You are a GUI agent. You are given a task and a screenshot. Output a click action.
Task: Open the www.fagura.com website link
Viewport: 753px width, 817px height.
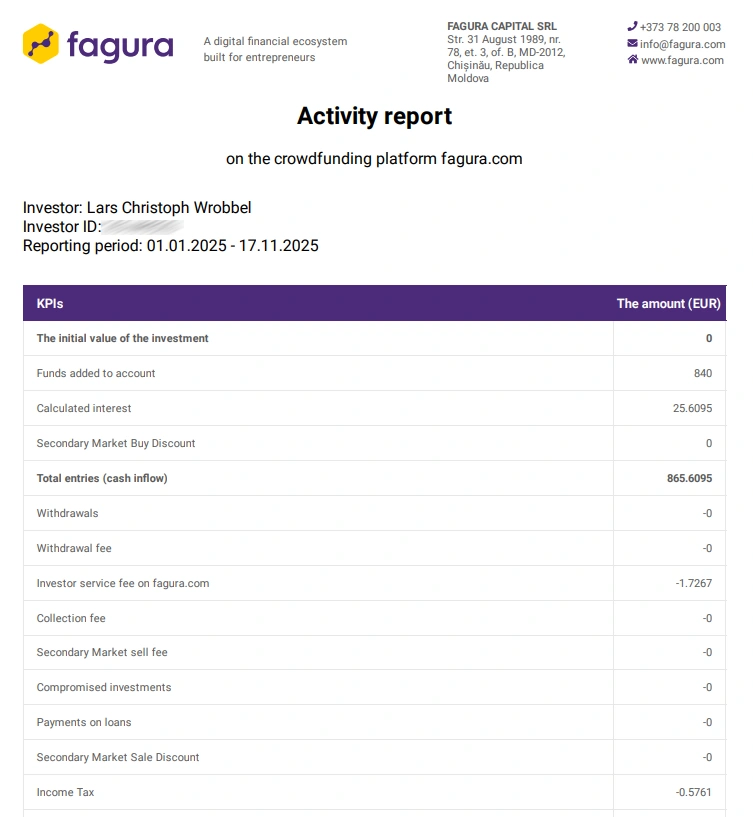682,60
